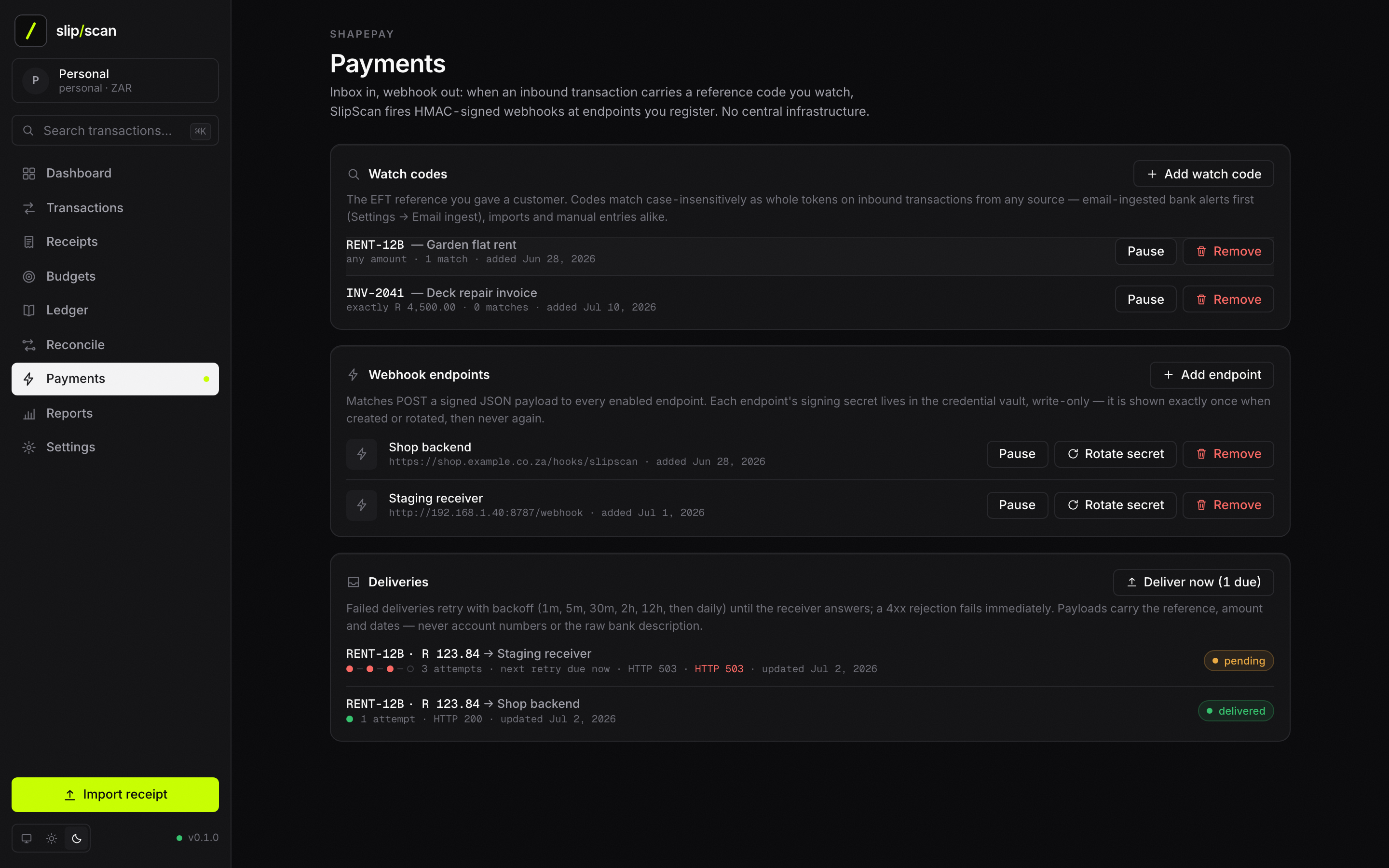Click the Ledger book icon

(29, 311)
